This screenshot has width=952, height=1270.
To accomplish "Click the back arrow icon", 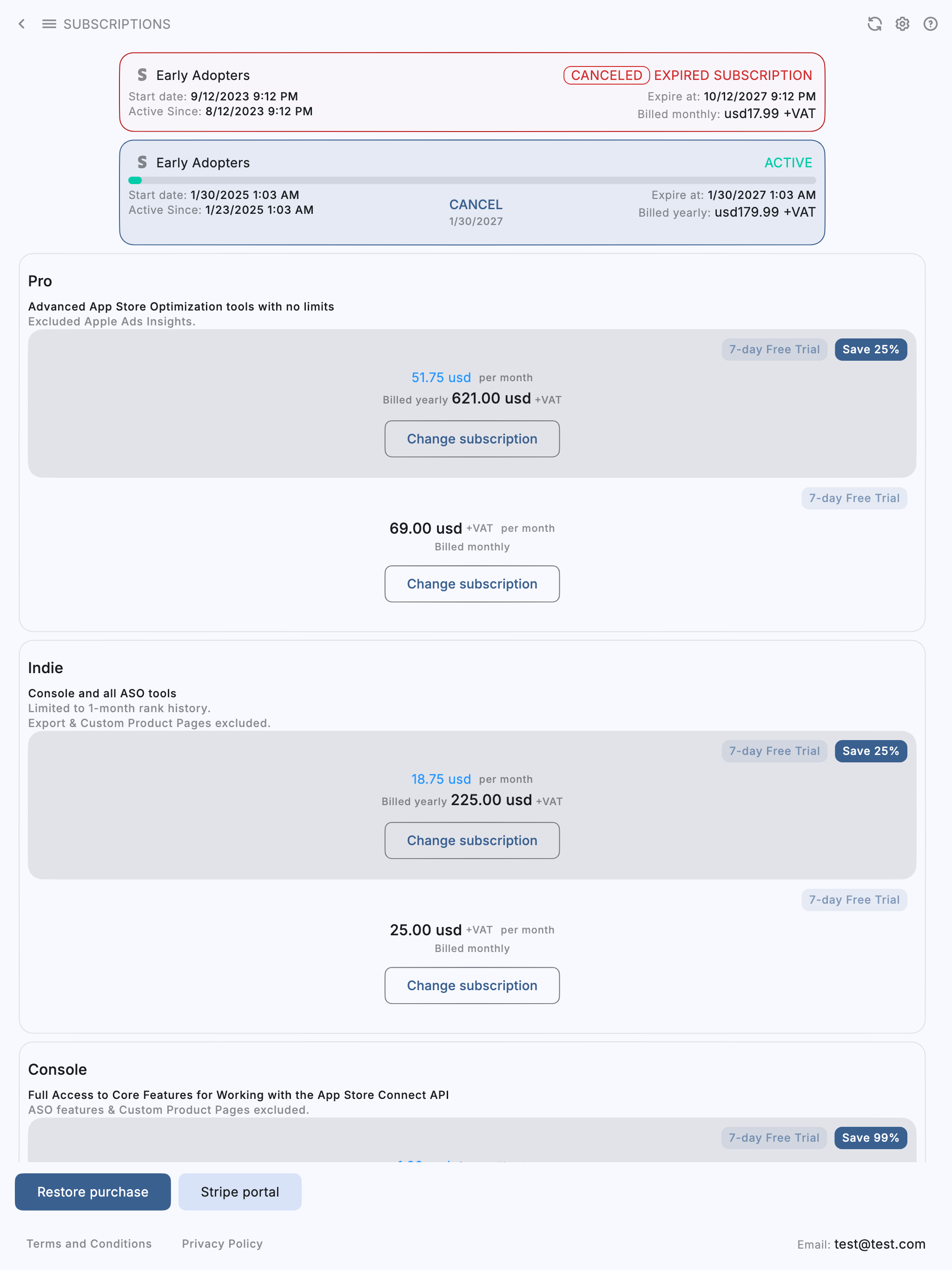I will click(x=22, y=24).
